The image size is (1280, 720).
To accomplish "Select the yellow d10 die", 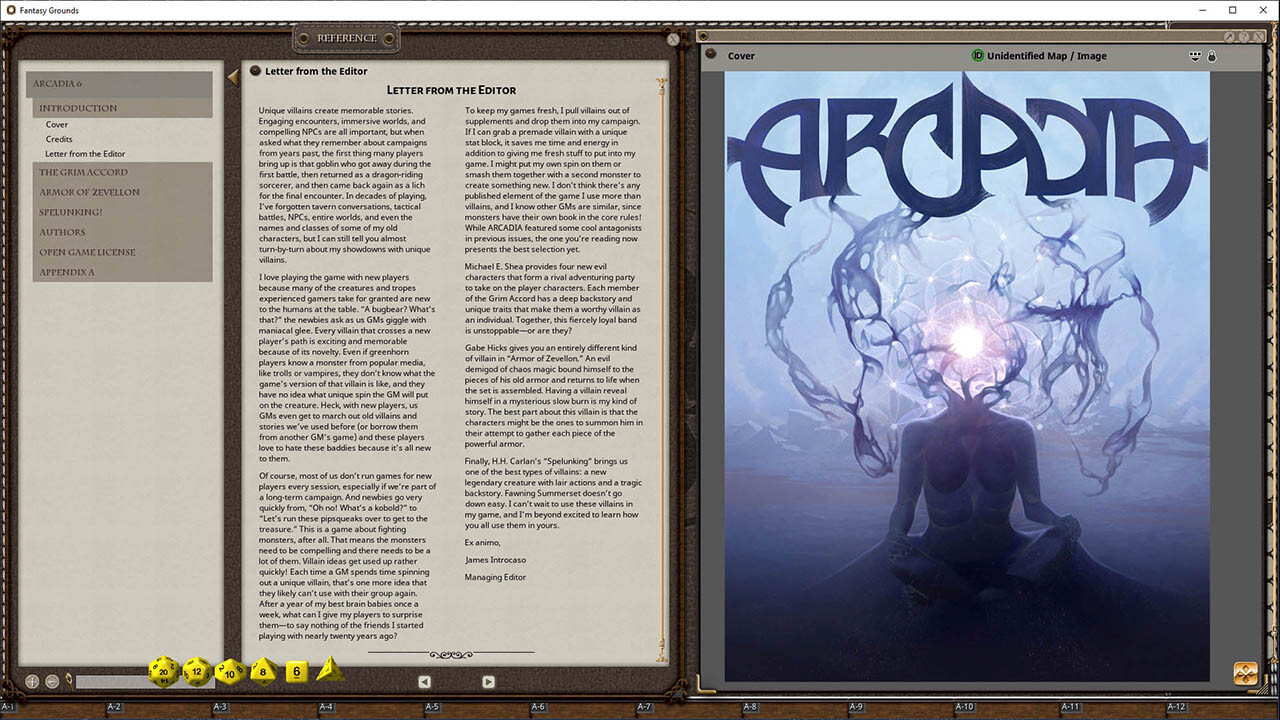I will (230, 671).
